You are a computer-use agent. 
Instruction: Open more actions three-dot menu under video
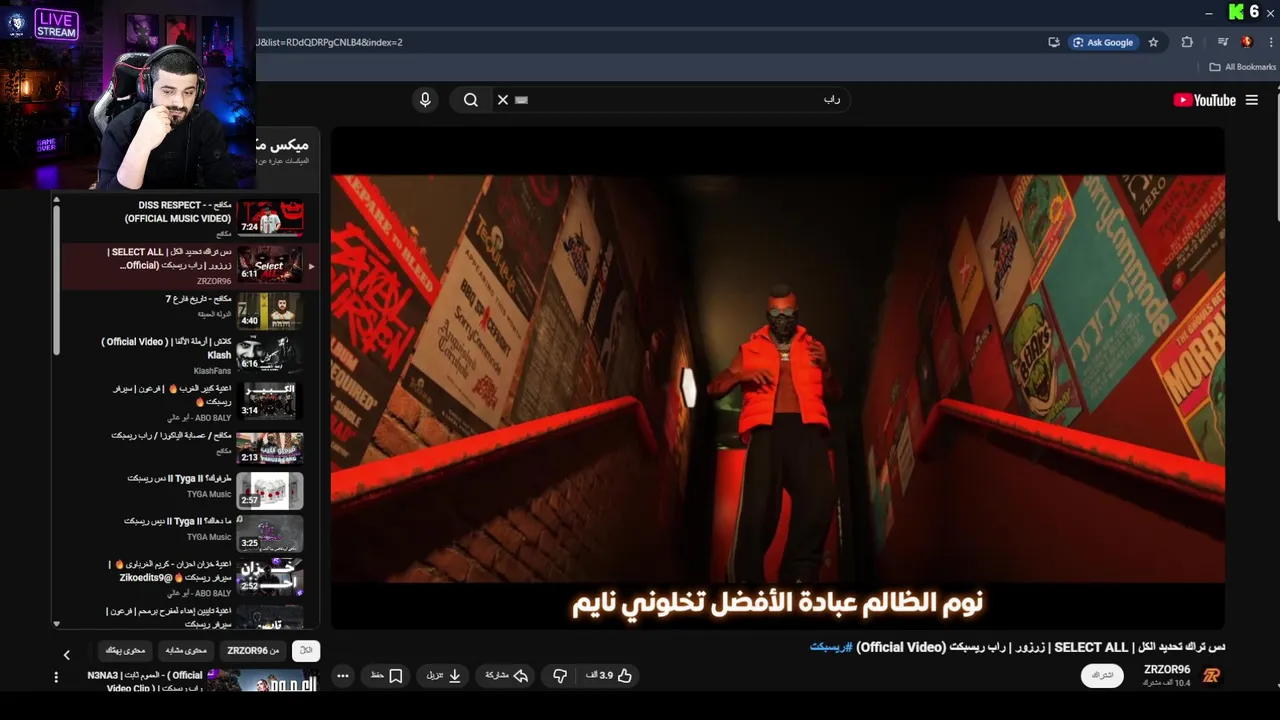pos(343,676)
